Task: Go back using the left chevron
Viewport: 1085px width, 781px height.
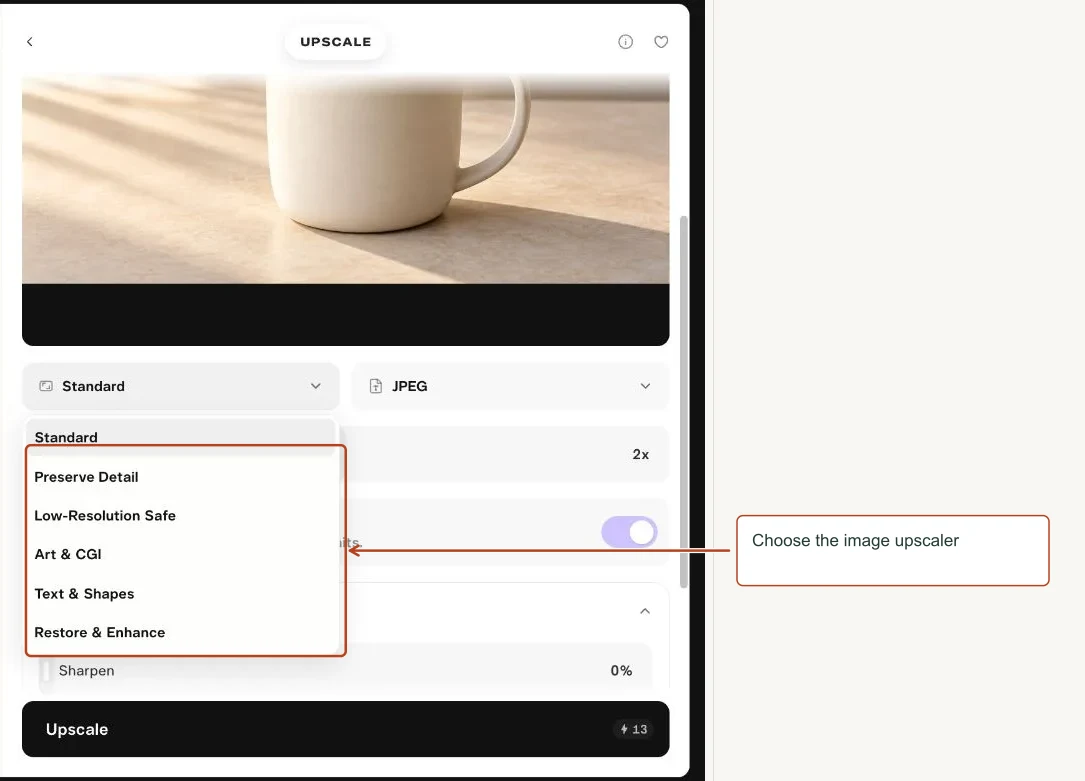Action: click(x=30, y=42)
